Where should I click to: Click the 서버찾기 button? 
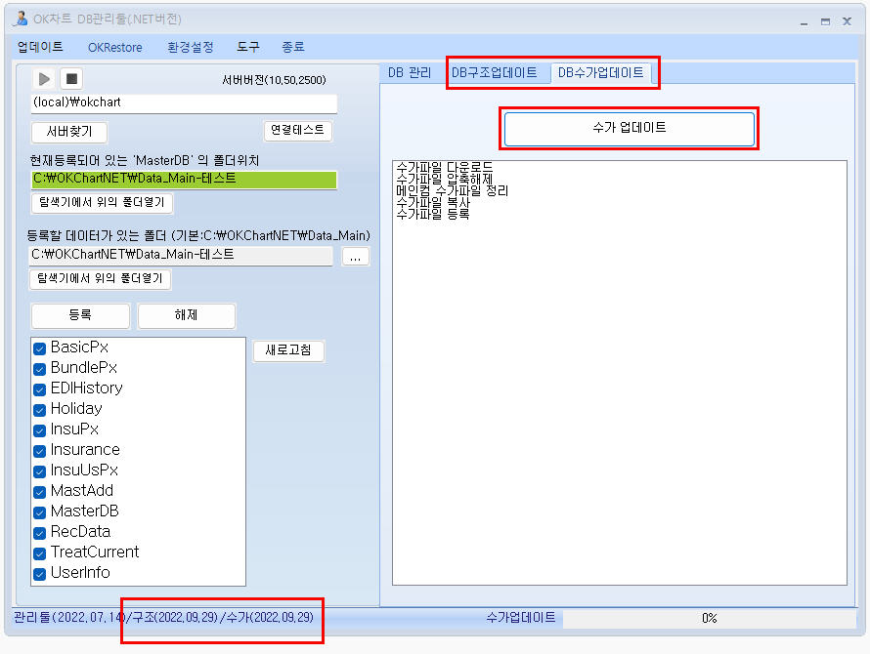tap(69, 132)
